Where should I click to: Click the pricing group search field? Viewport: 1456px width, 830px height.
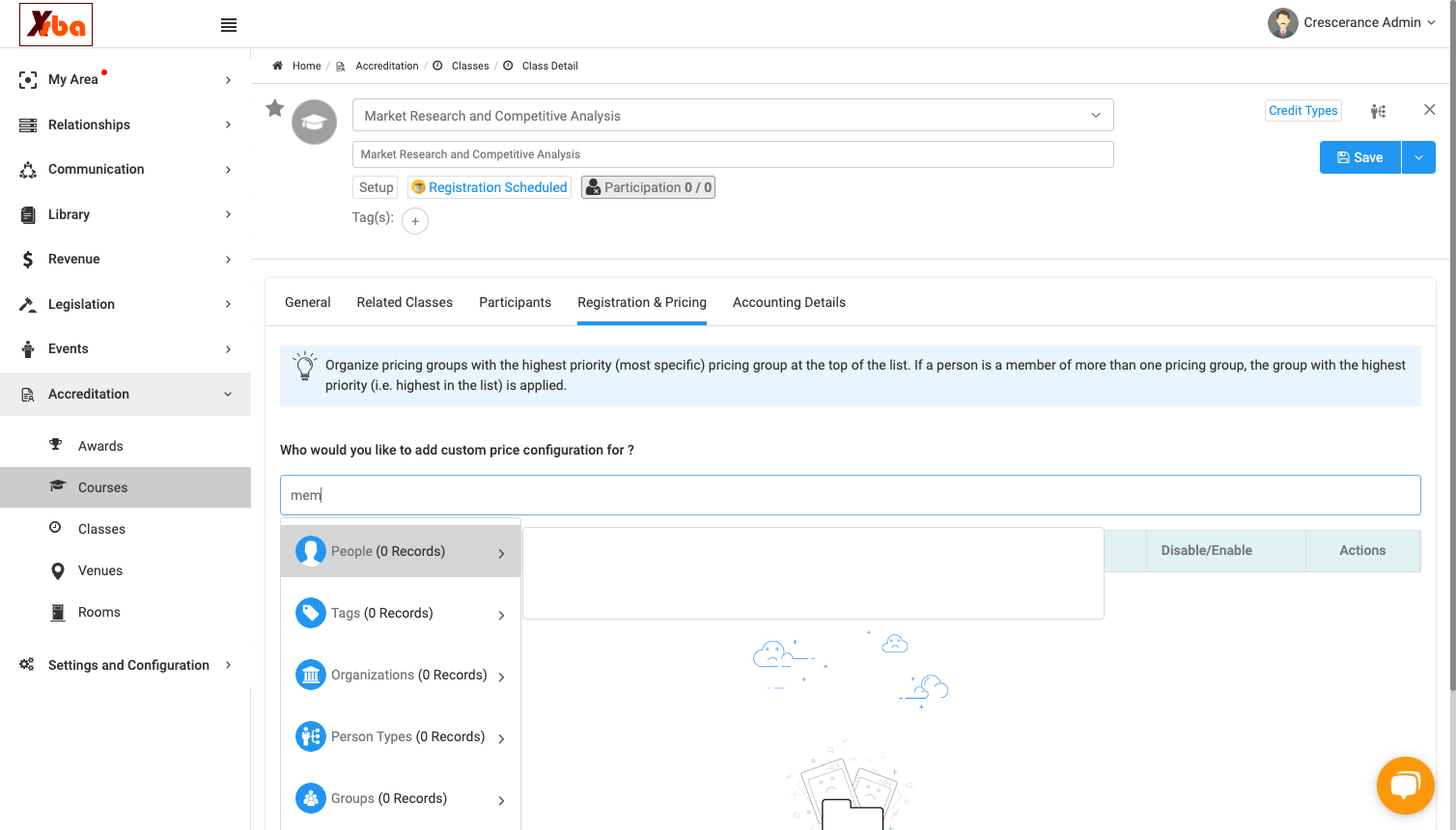coord(850,495)
